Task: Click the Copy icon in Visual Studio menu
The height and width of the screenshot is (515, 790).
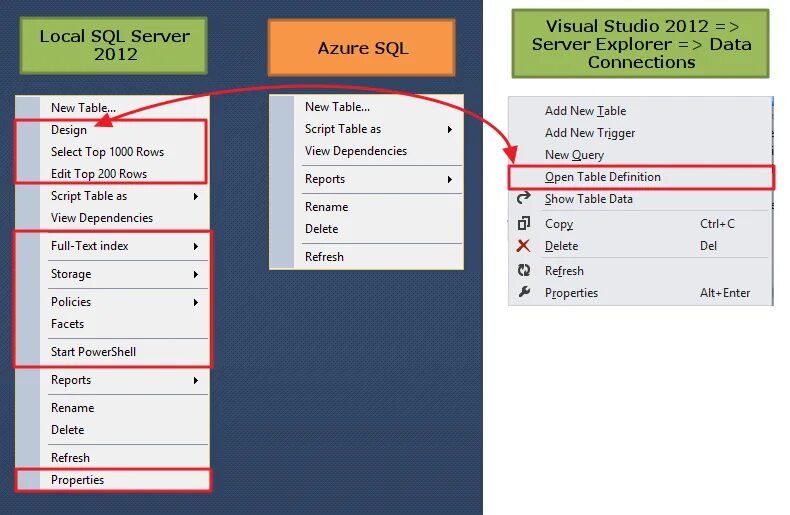Action: point(524,223)
